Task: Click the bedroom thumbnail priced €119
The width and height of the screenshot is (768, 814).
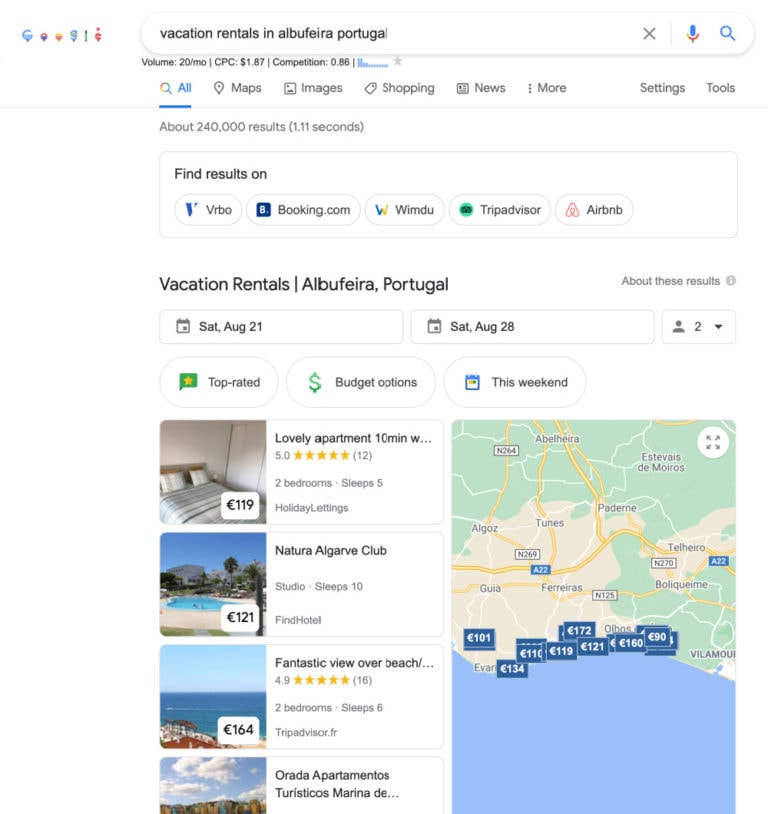Action: (x=213, y=472)
